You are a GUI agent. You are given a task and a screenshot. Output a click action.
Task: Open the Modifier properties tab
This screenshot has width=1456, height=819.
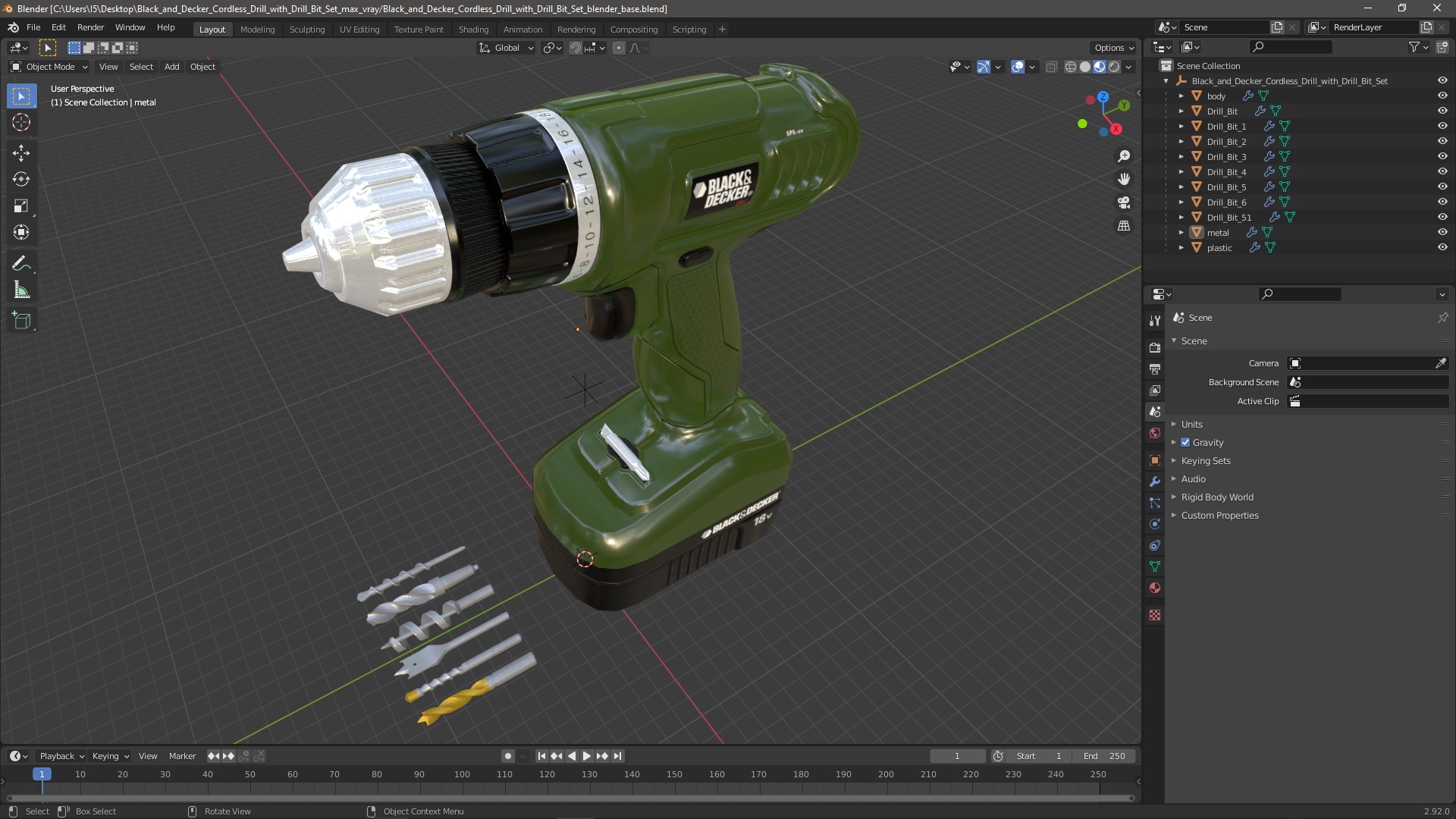tap(1154, 482)
